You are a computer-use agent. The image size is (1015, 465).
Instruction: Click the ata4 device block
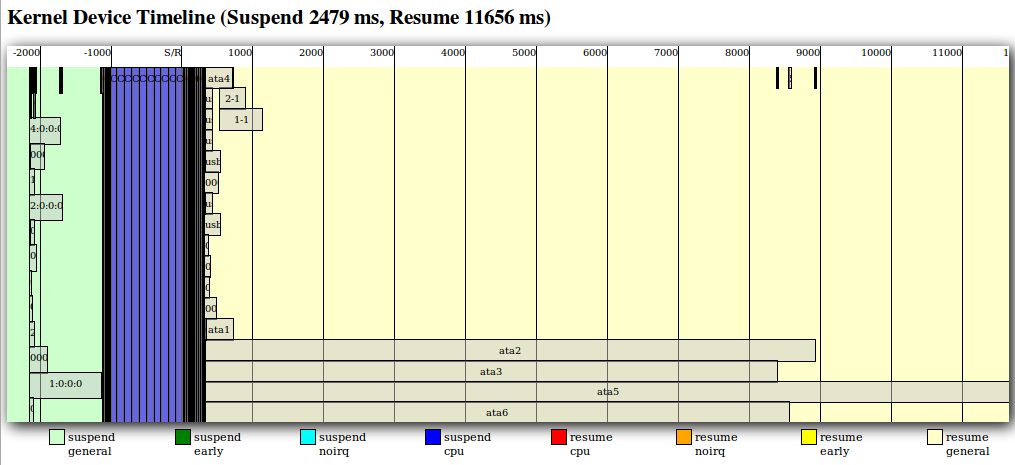click(x=220, y=78)
